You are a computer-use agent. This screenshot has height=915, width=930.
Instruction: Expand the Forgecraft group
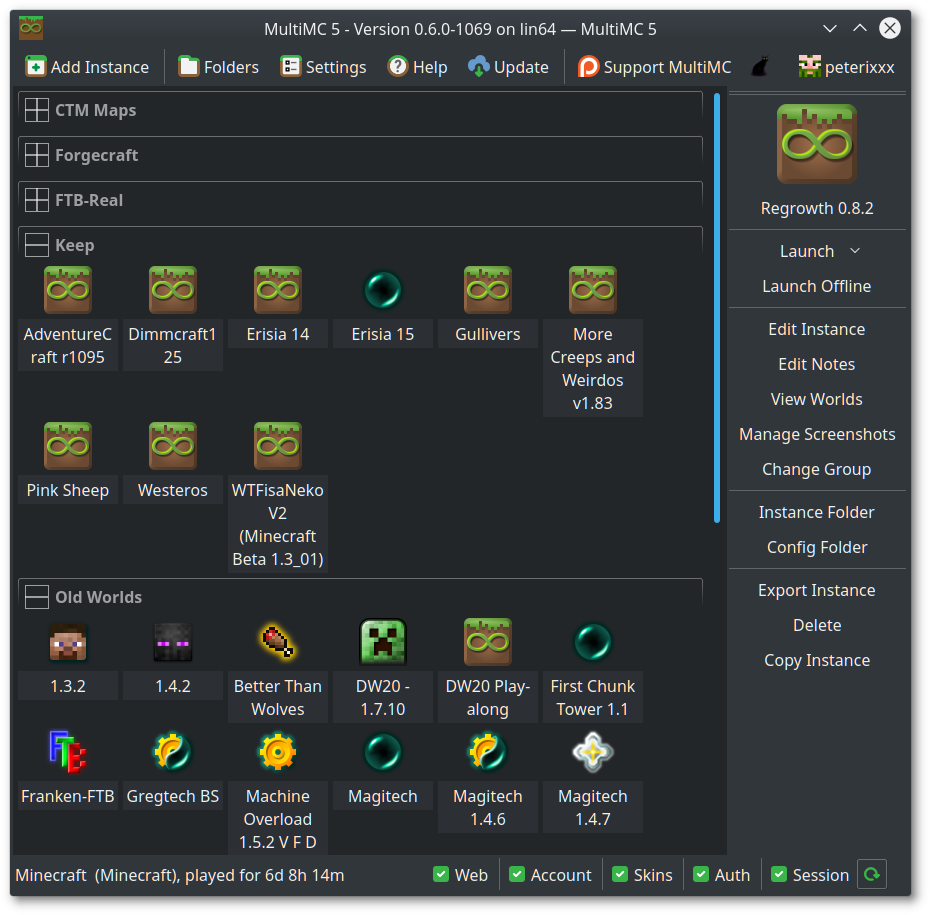tap(37, 155)
